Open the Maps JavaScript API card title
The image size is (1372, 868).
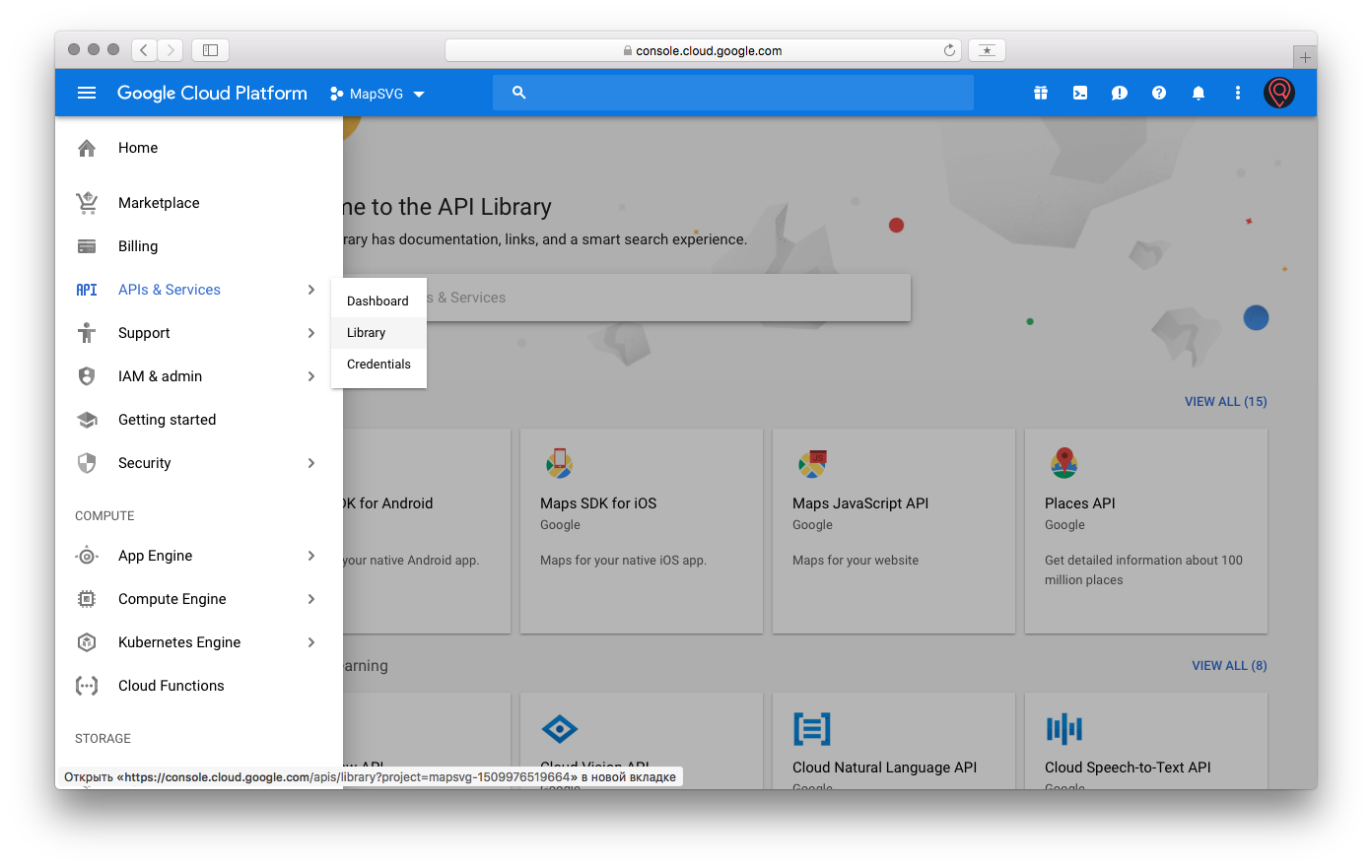(x=860, y=503)
